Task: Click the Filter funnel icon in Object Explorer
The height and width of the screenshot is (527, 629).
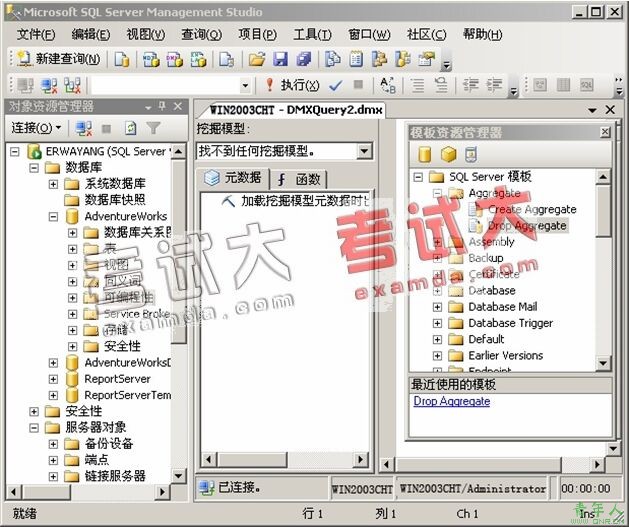Action: 153,128
